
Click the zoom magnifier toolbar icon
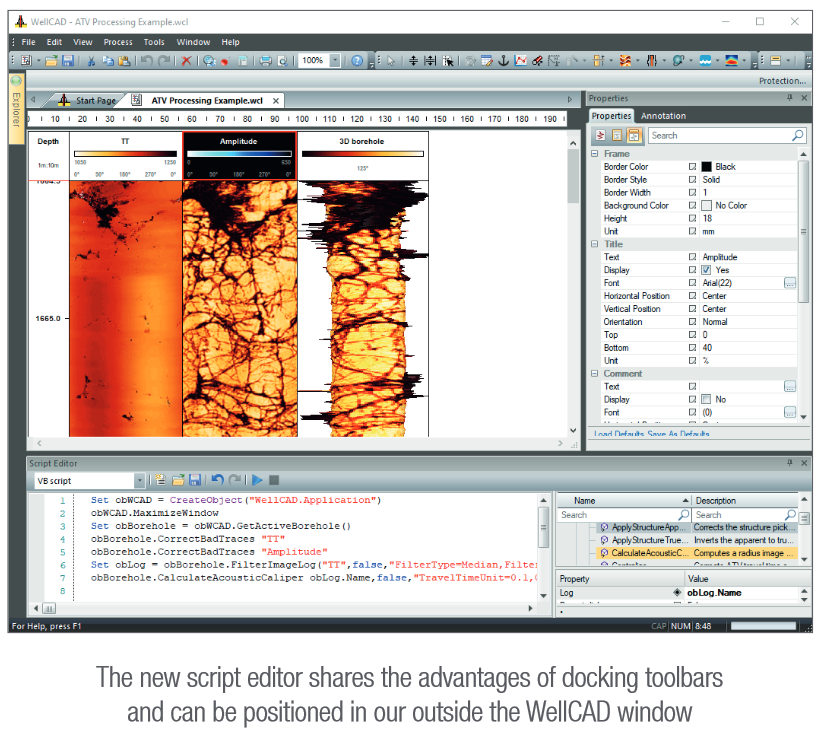coord(209,61)
